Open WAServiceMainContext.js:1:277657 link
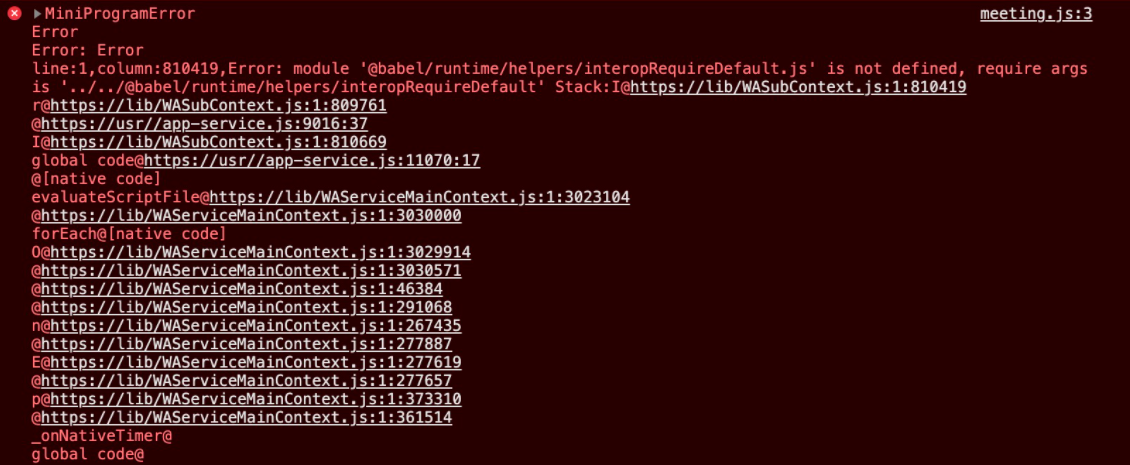Viewport: 1130px width, 465px height. pyautogui.click(x=246, y=381)
